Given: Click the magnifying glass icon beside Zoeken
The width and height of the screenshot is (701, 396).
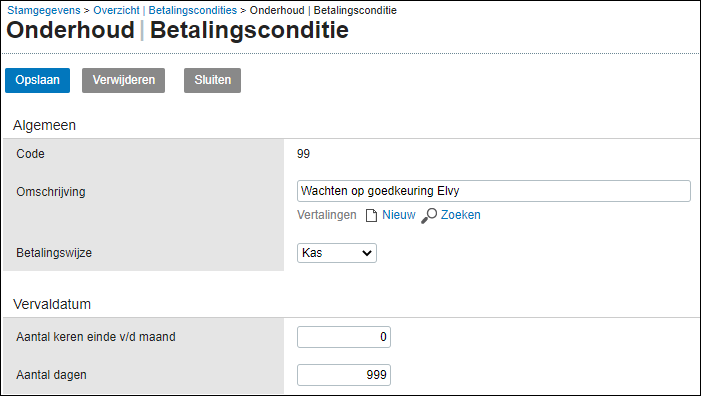Looking at the screenshot, I should pyautogui.click(x=429, y=215).
